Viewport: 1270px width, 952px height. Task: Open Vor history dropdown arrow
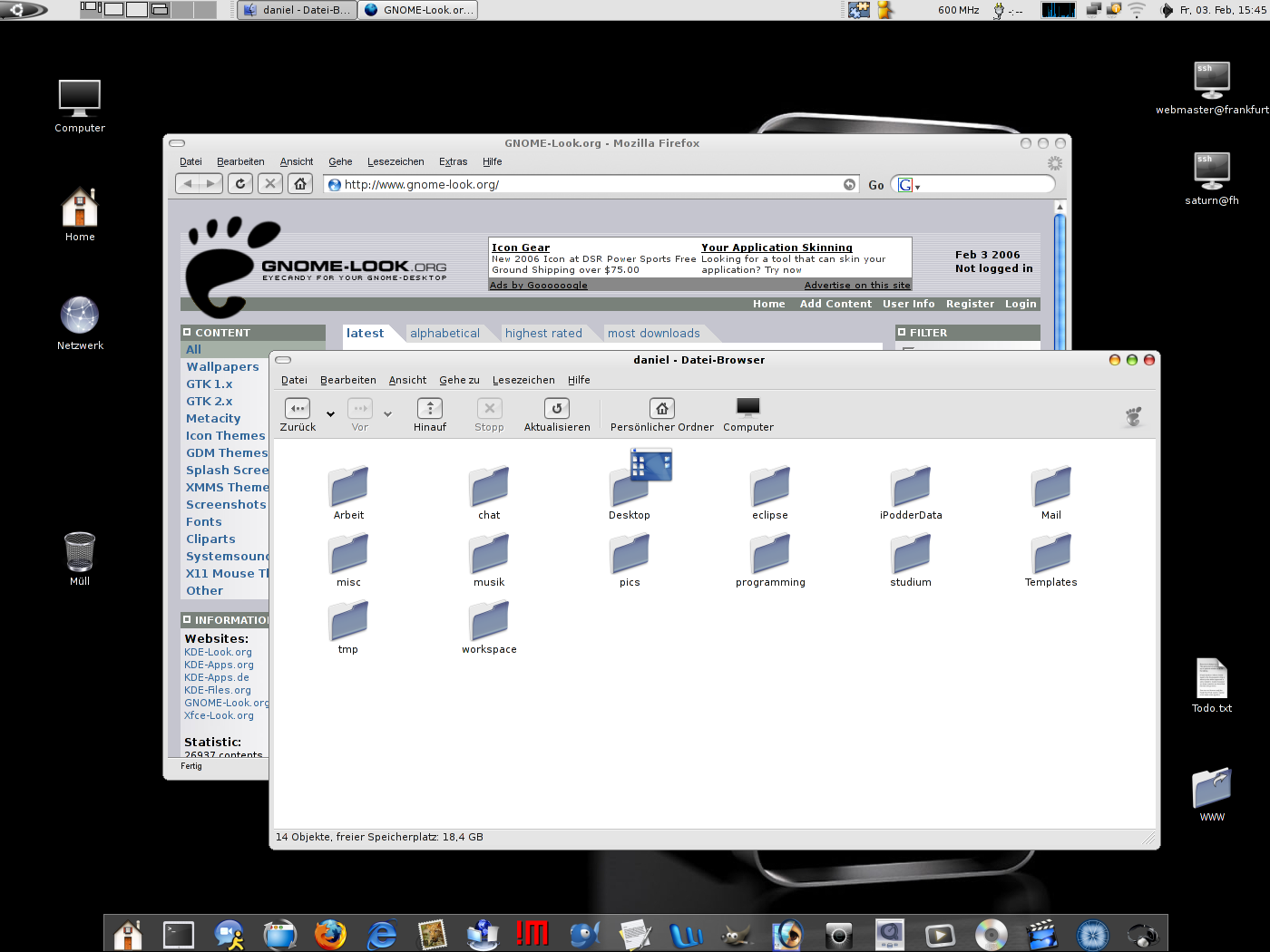point(387,413)
